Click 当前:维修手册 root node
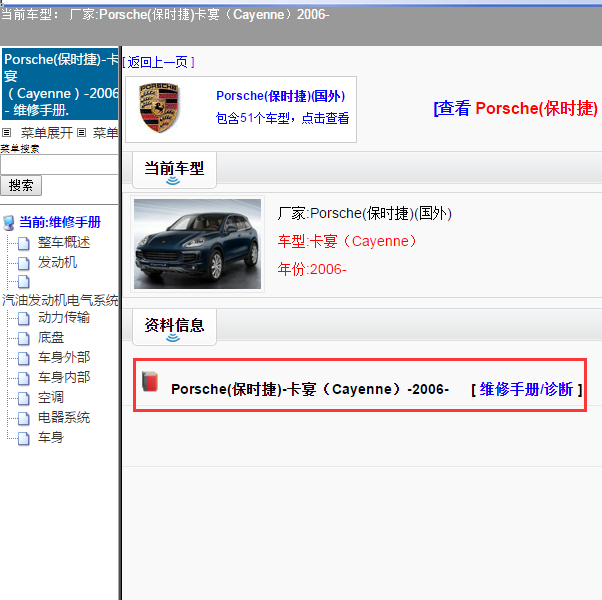602x600 pixels. (x=60, y=222)
